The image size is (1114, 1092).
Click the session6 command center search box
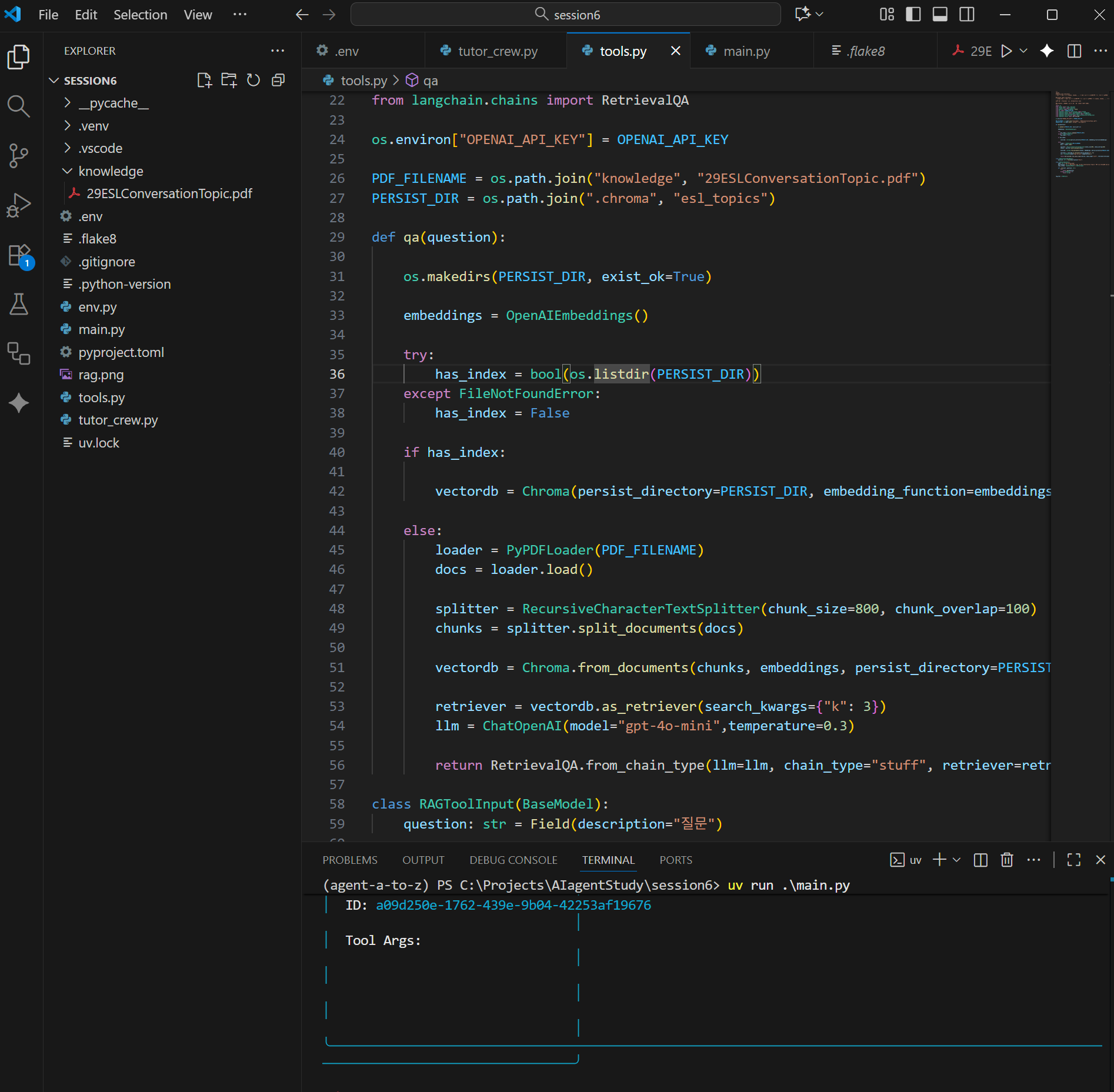(565, 15)
